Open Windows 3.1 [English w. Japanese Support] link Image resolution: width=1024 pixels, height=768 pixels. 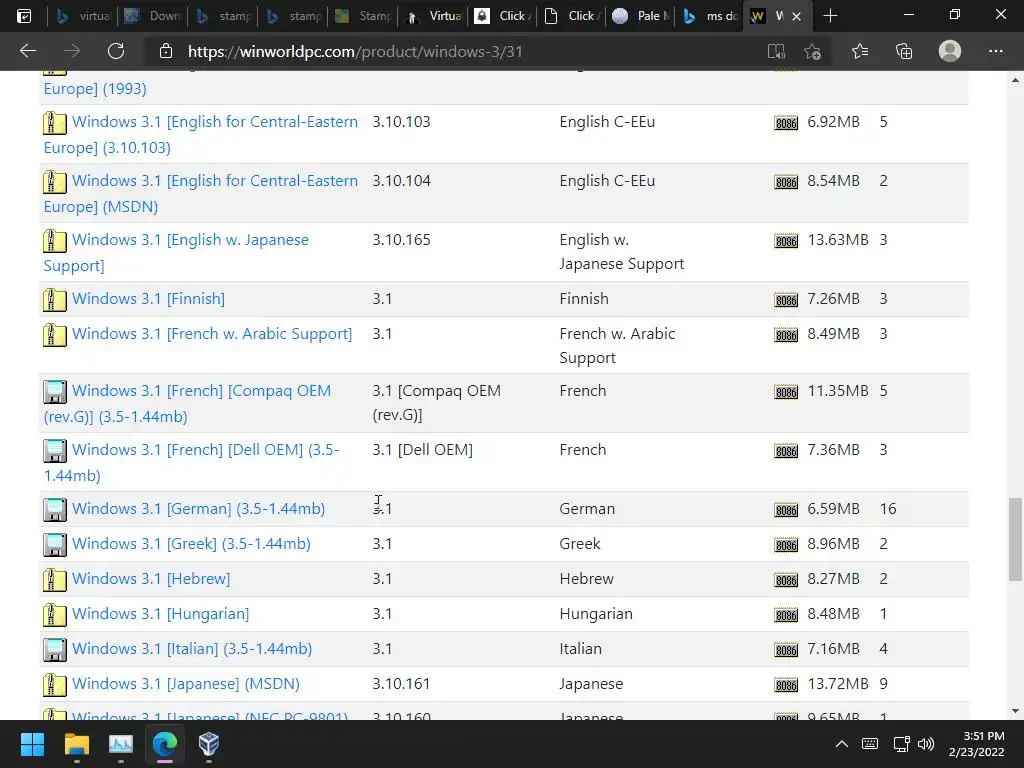click(176, 252)
